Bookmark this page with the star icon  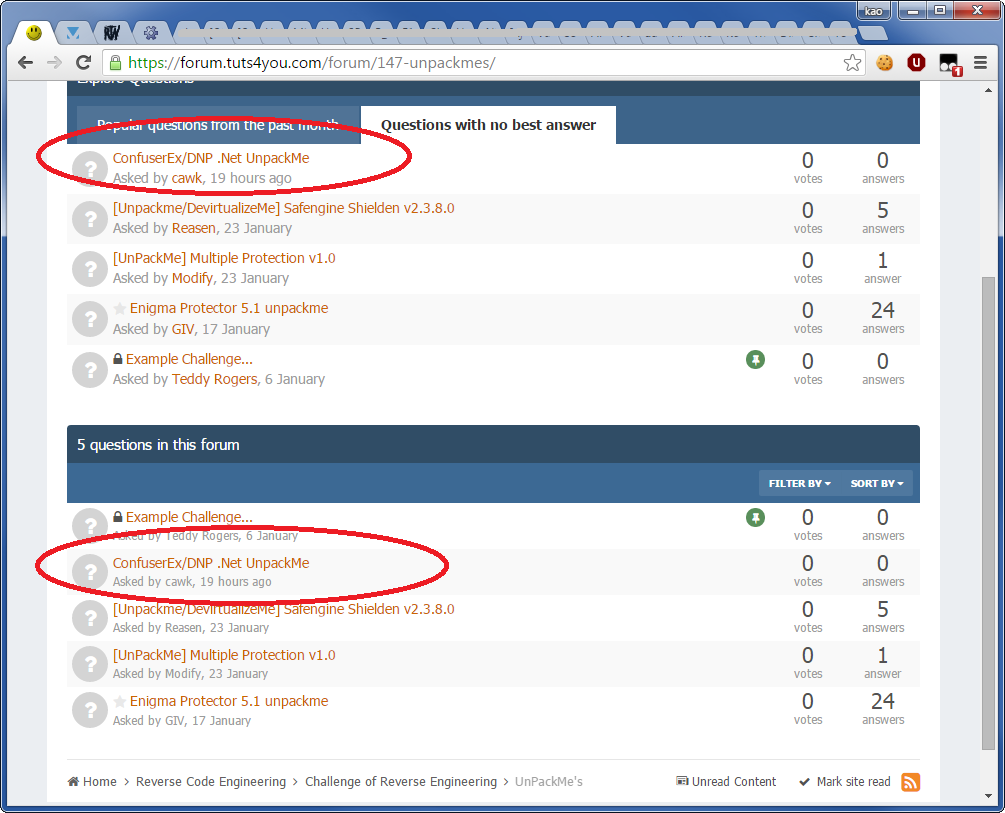pyautogui.click(x=852, y=63)
